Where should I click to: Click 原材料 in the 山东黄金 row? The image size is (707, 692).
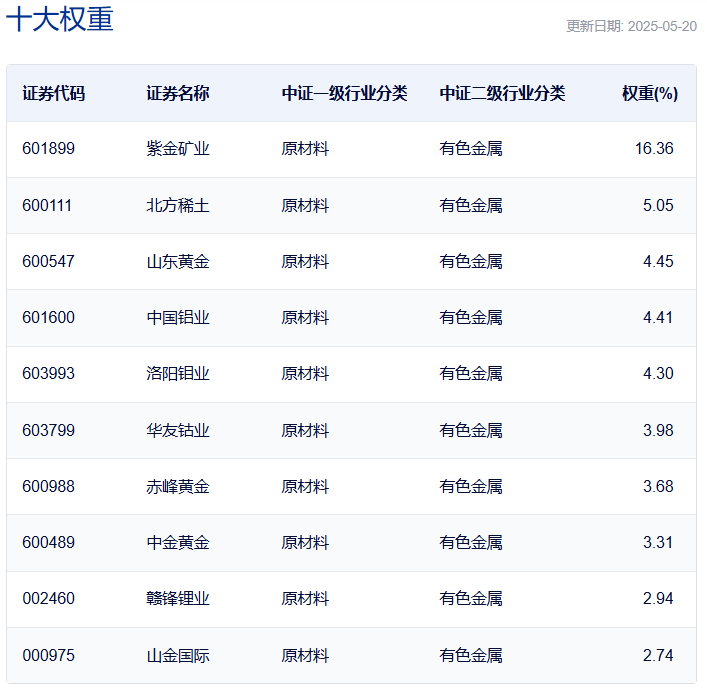point(305,261)
